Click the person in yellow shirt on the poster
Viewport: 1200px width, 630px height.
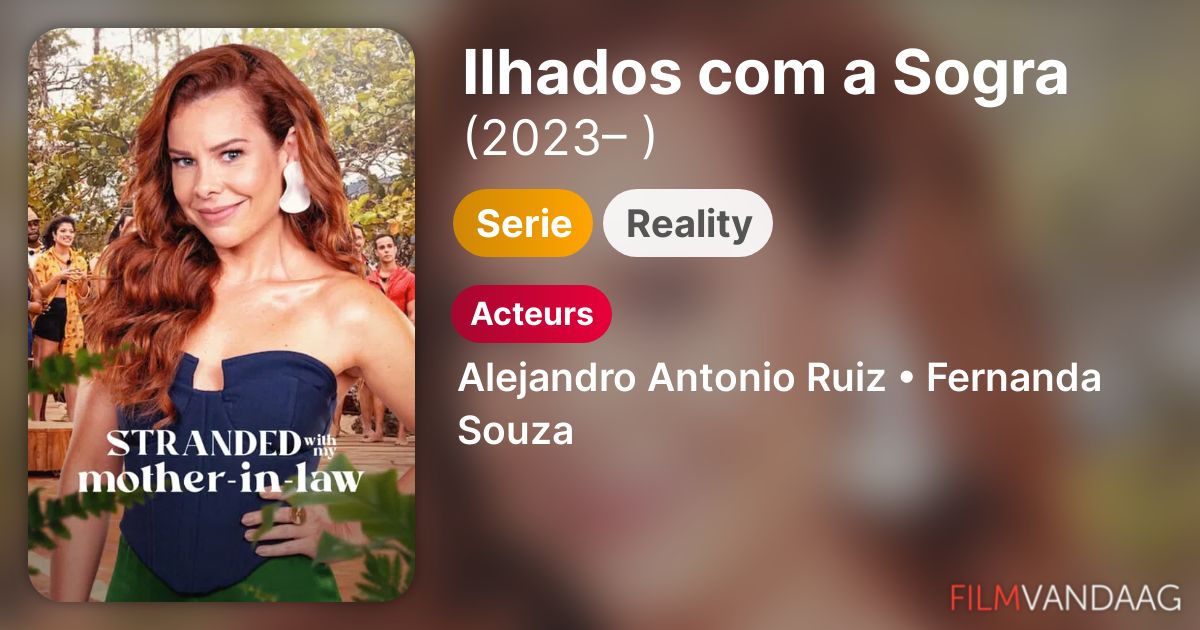click(59, 290)
